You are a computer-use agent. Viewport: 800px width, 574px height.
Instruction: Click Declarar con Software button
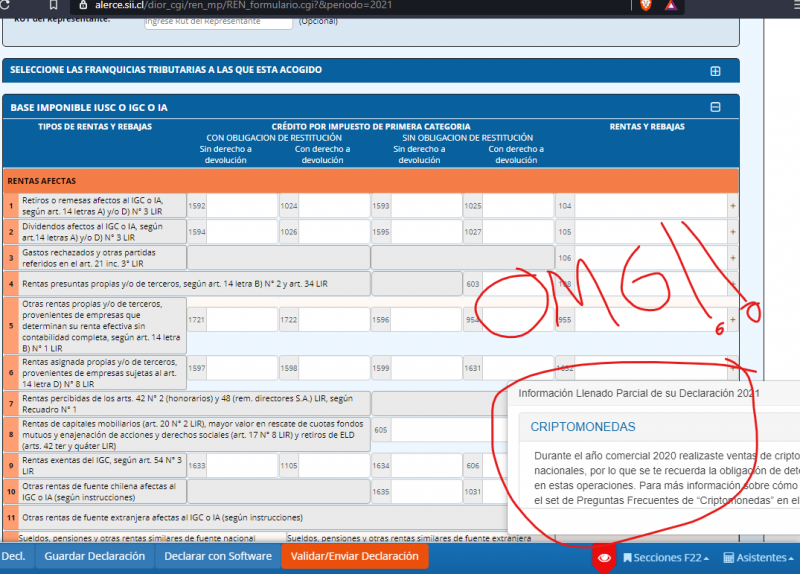pos(218,556)
